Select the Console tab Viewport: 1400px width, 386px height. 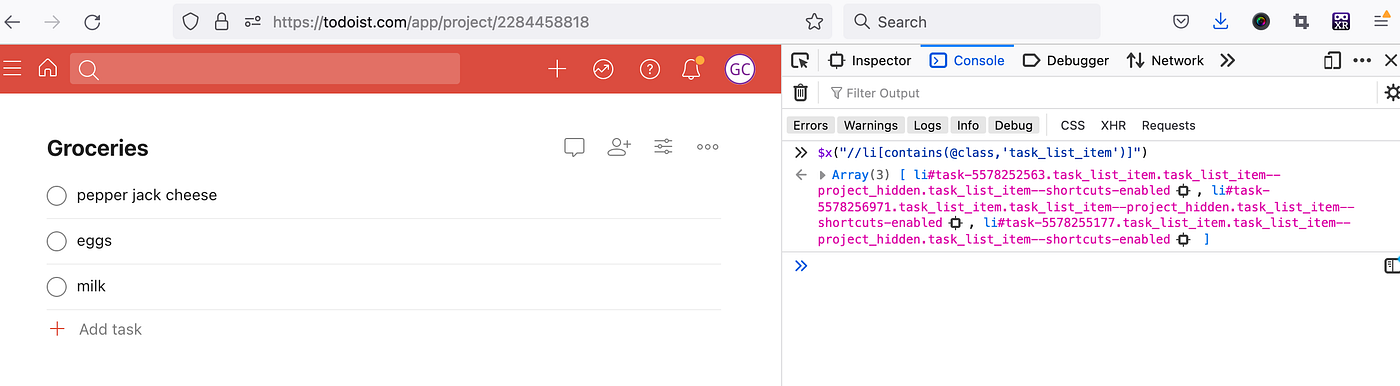click(967, 60)
